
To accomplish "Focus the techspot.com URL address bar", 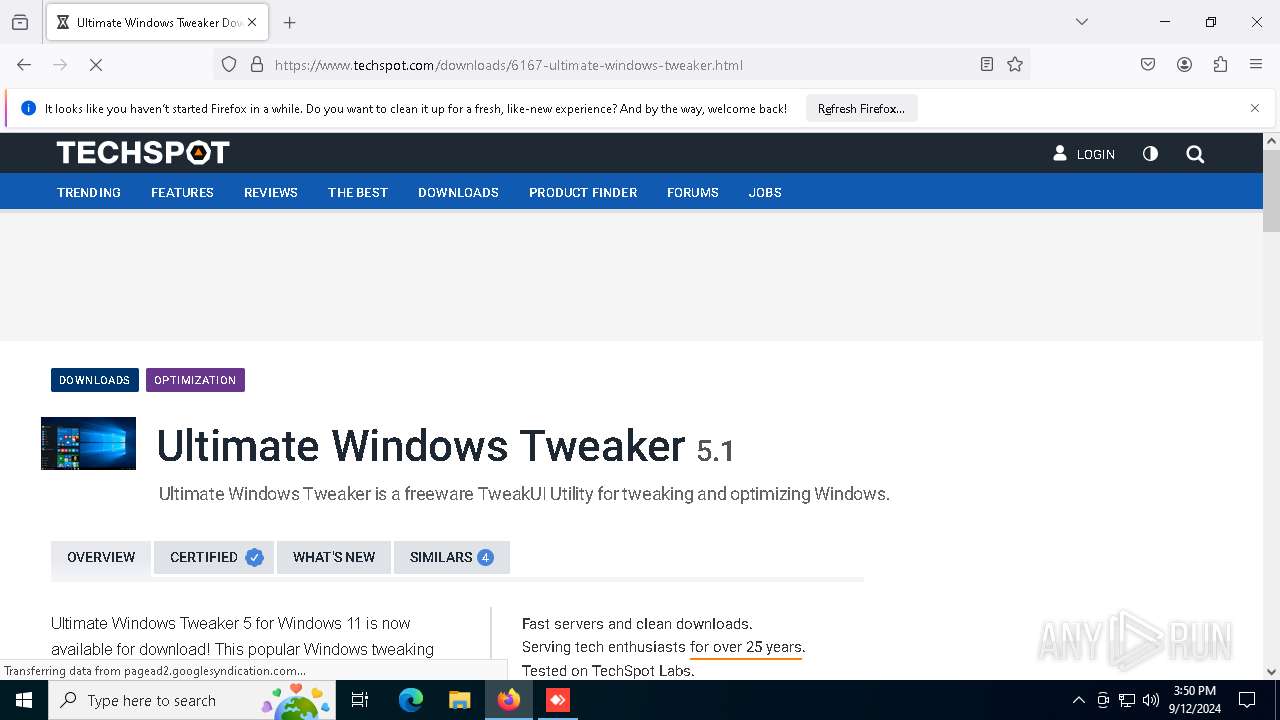I will [x=620, y=65].
